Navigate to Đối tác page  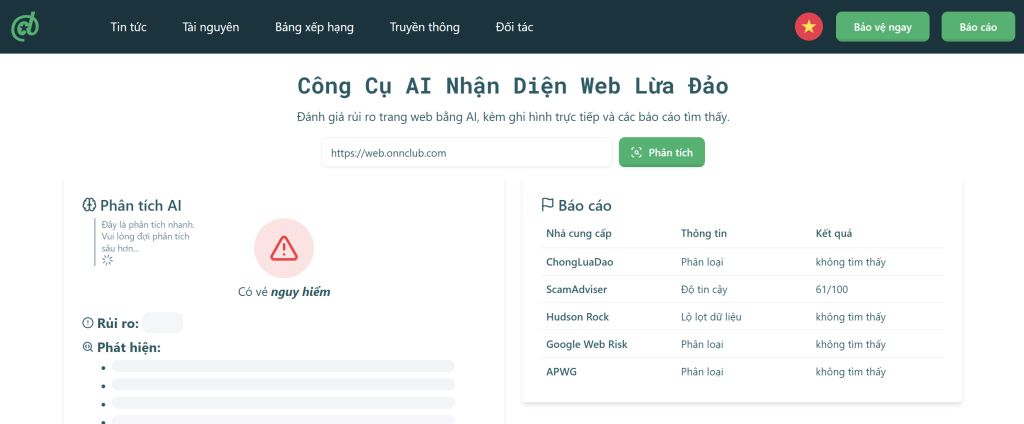(x=514, y=27)
